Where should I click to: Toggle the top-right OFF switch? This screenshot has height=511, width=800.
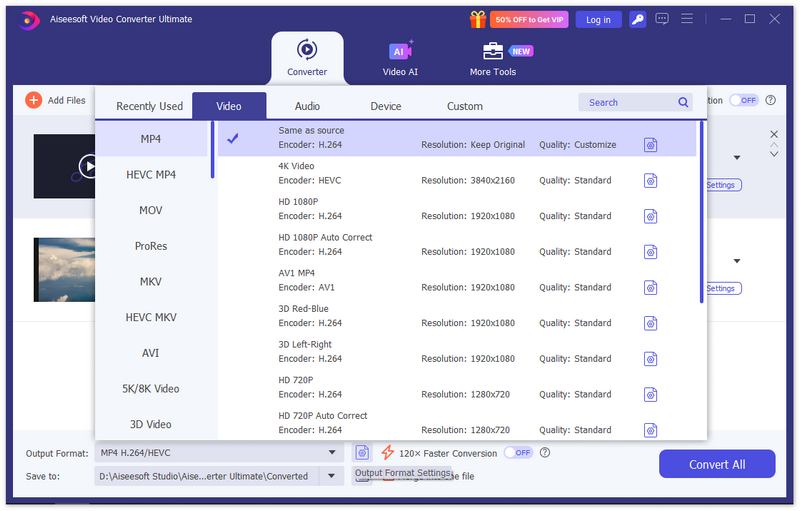pos(743,100)
